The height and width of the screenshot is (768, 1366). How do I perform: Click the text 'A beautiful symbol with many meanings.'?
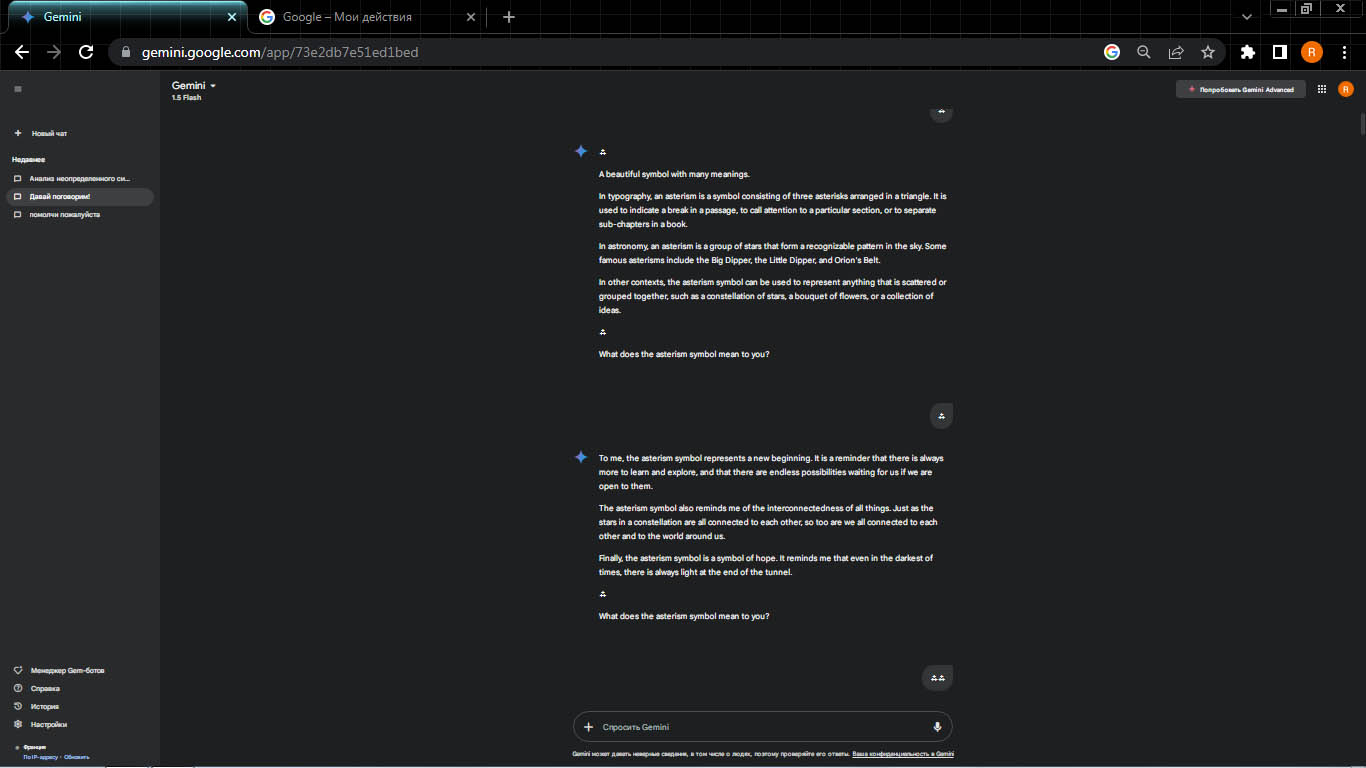674,174
